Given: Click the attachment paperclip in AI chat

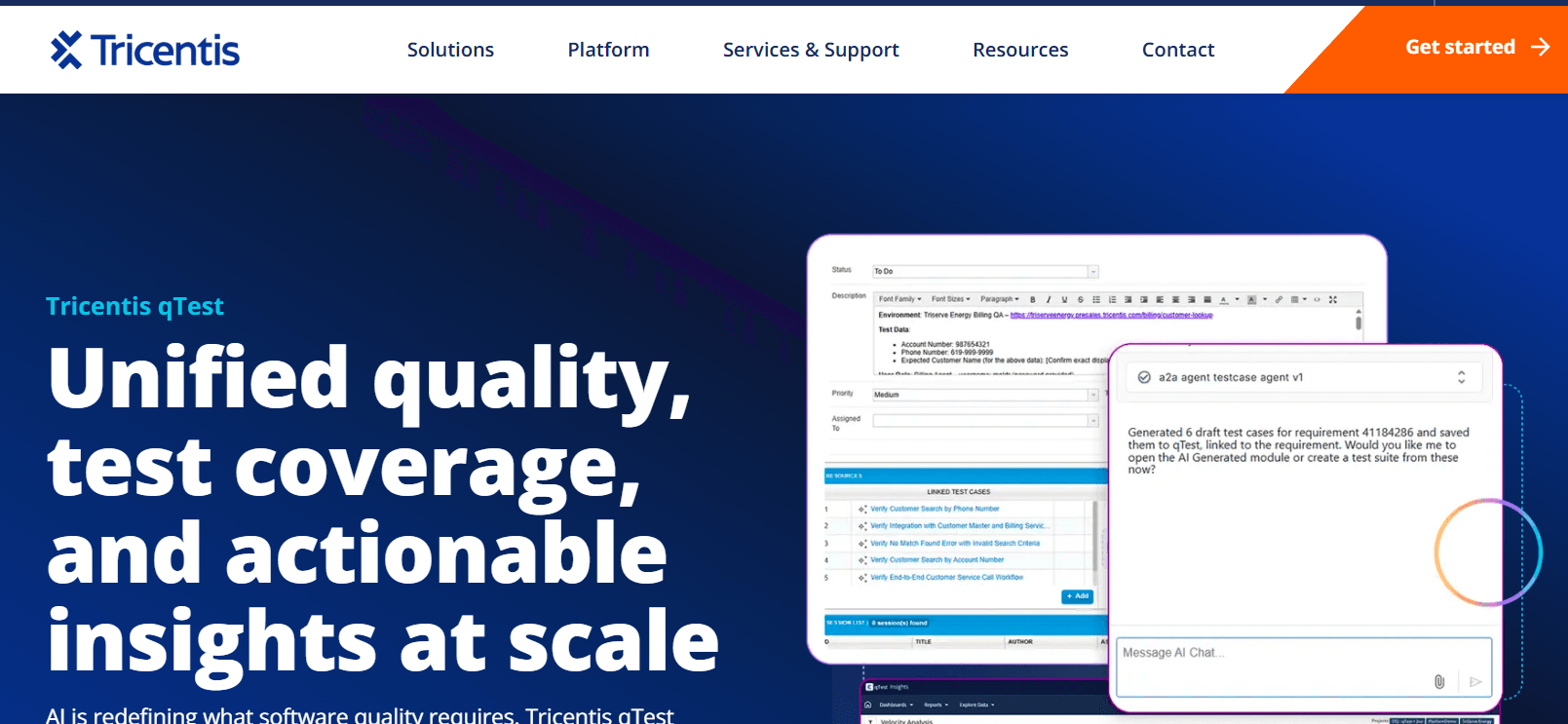Looking at the screenshot, I should 1439,681.
